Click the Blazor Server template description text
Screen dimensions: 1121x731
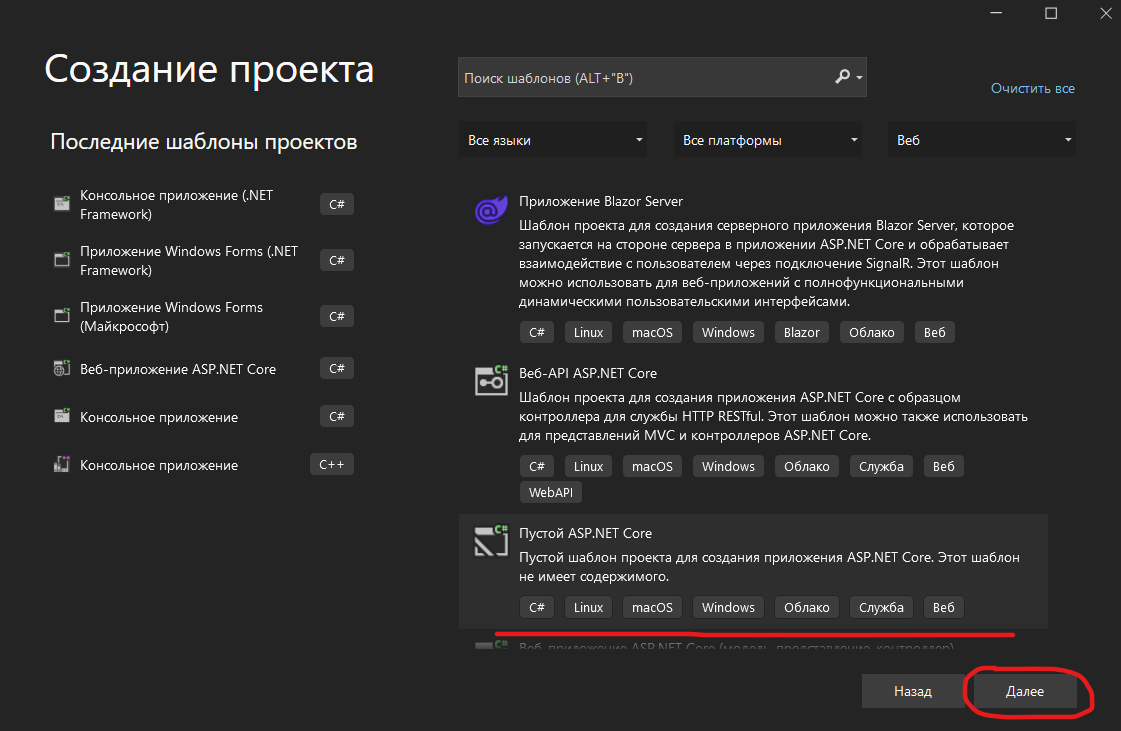coord(766,263)
